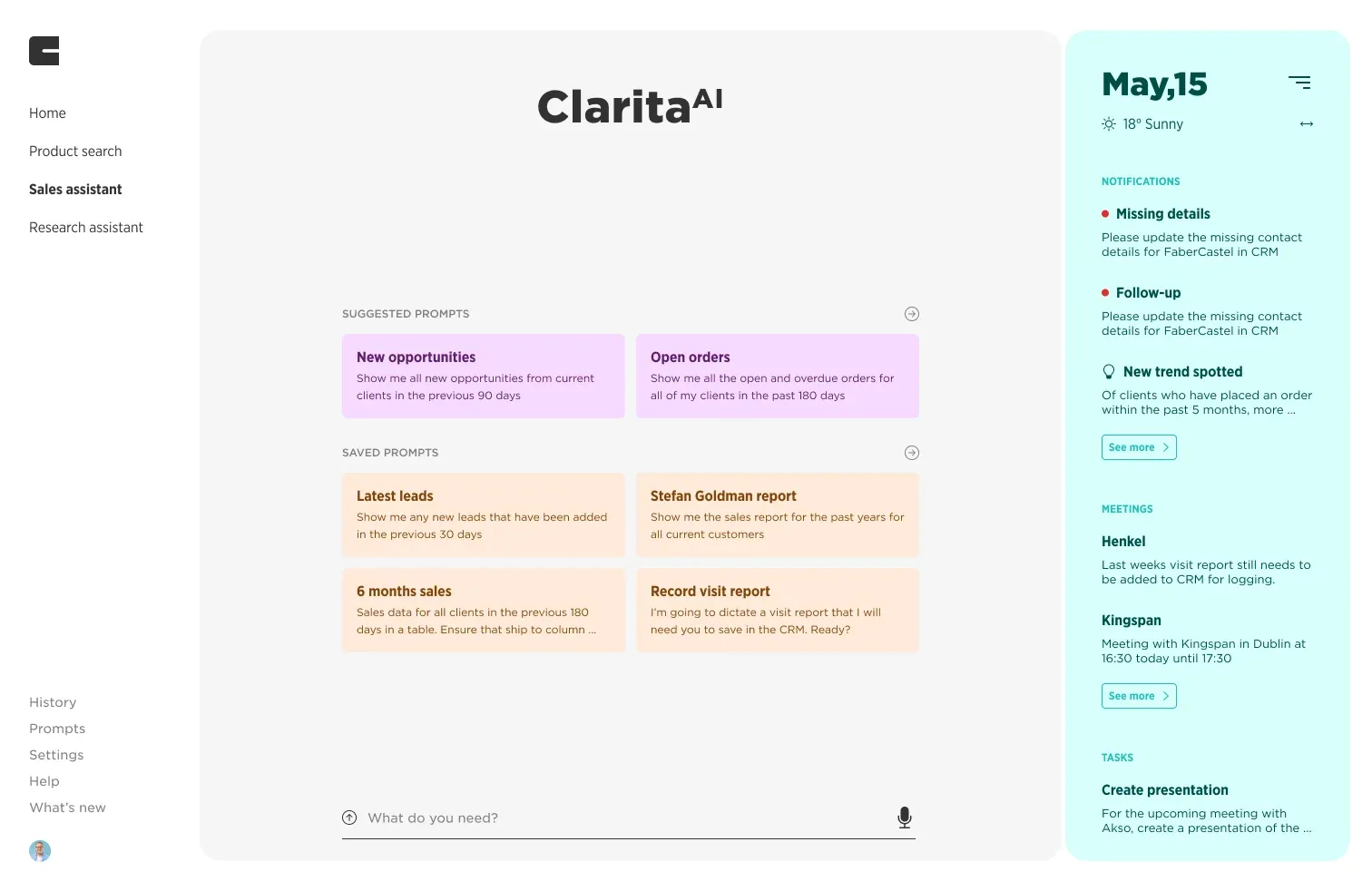Click the Clarita logo icon in sidebar
Viewport: 1372px width, 891px height.
tap(44, 51)
